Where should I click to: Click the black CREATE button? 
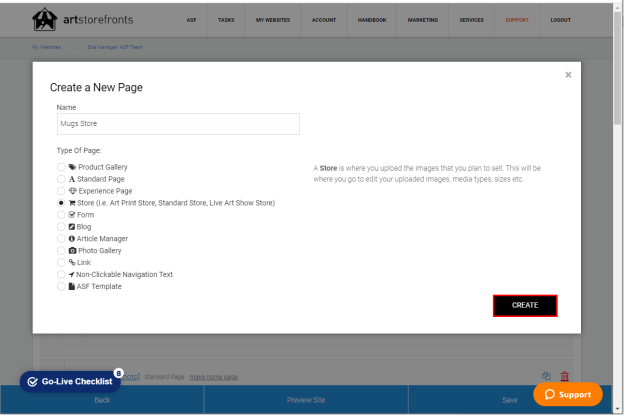[525, 306]
